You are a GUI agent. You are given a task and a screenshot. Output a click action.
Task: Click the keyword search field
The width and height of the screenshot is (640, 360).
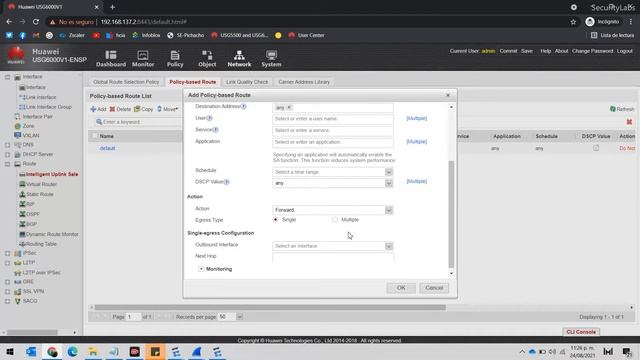tap(139, 122)
